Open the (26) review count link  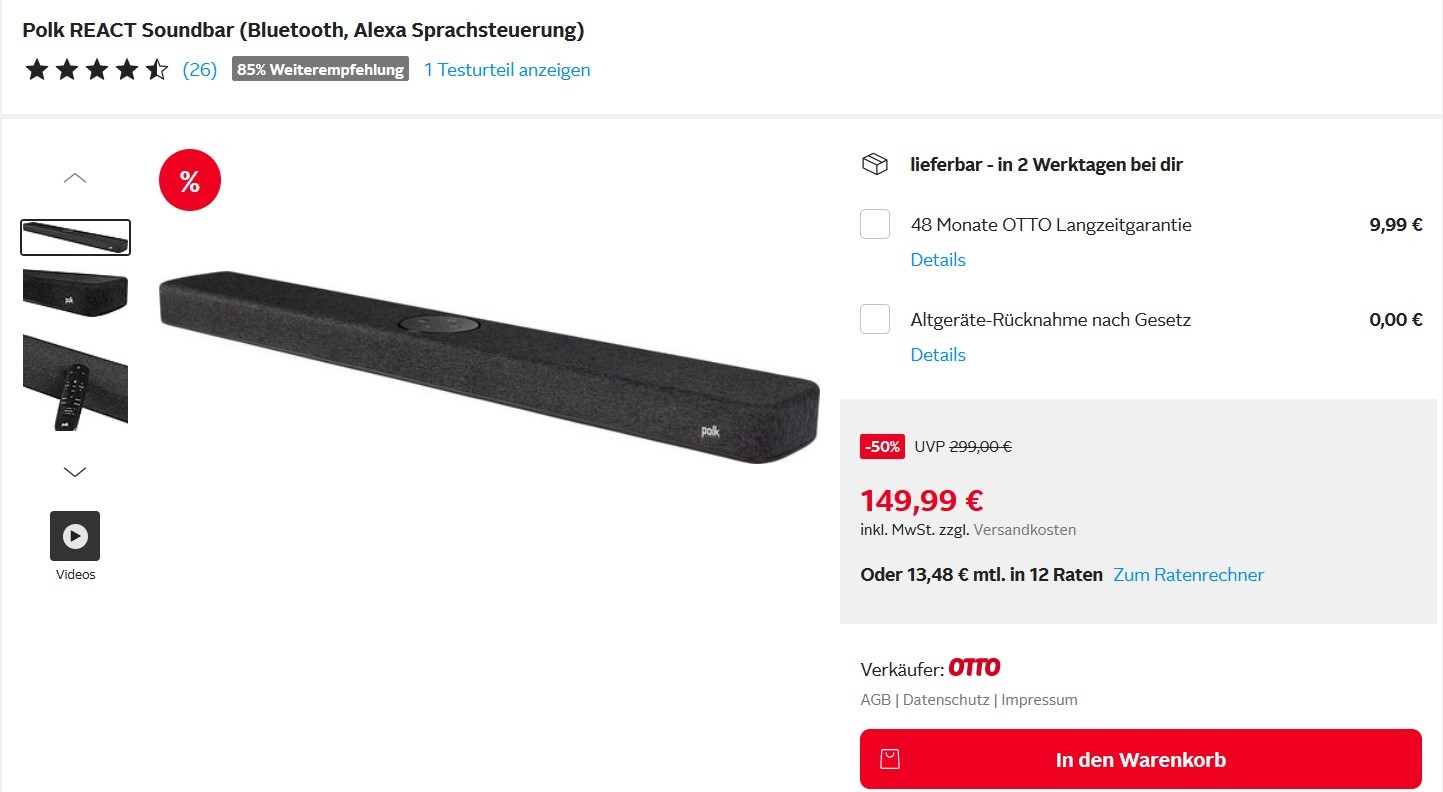[x=200, y=70]
